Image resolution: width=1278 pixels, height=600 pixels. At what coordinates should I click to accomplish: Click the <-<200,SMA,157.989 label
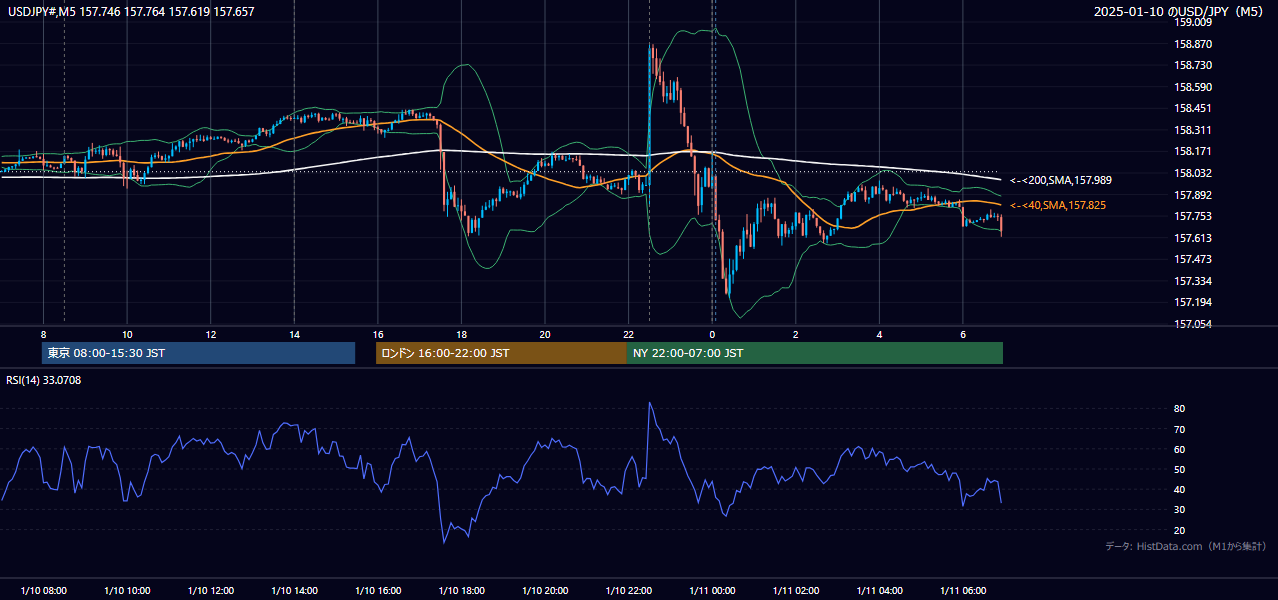point(1060,180)
